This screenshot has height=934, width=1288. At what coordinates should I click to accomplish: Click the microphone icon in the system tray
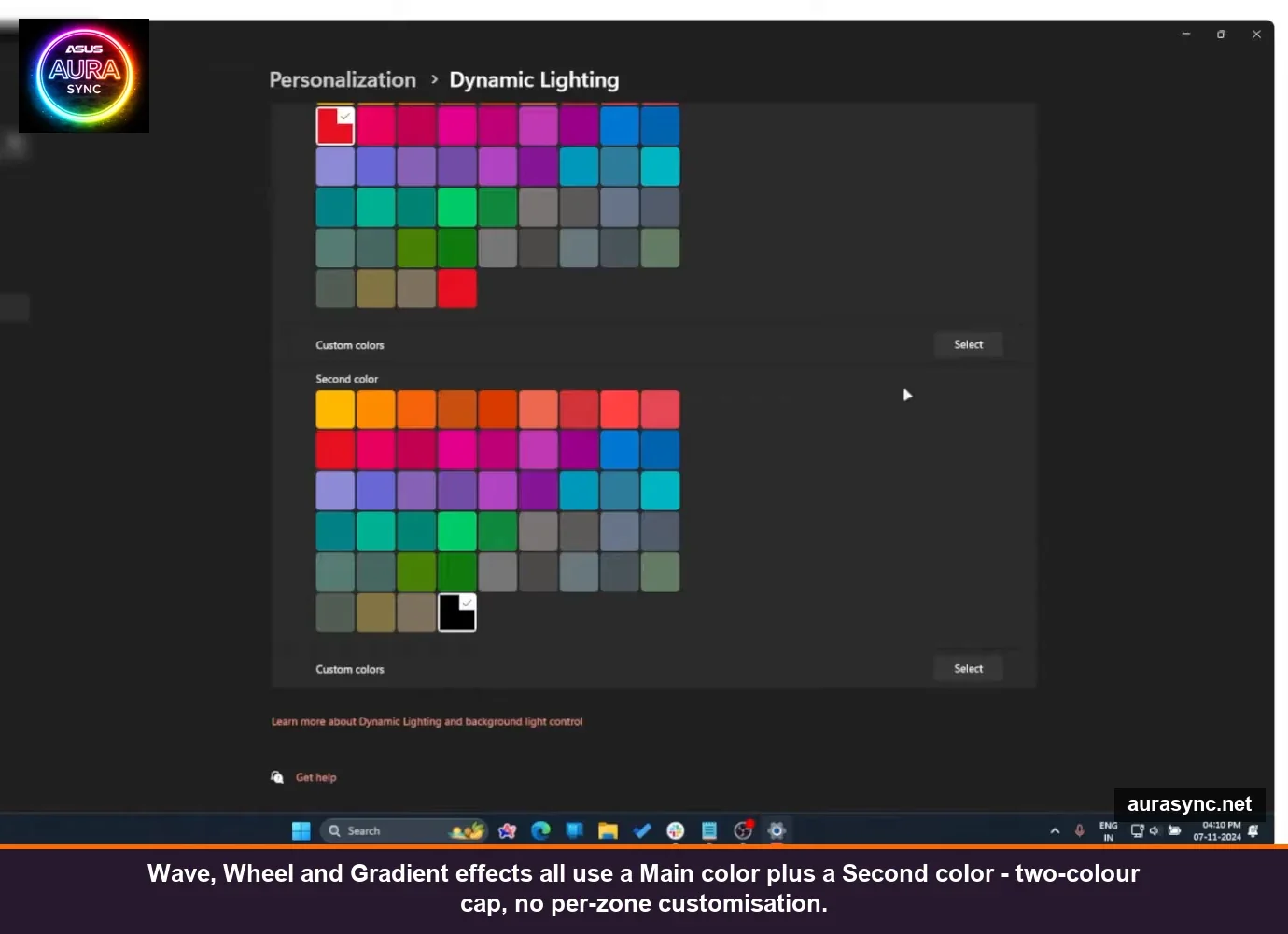1079,830
